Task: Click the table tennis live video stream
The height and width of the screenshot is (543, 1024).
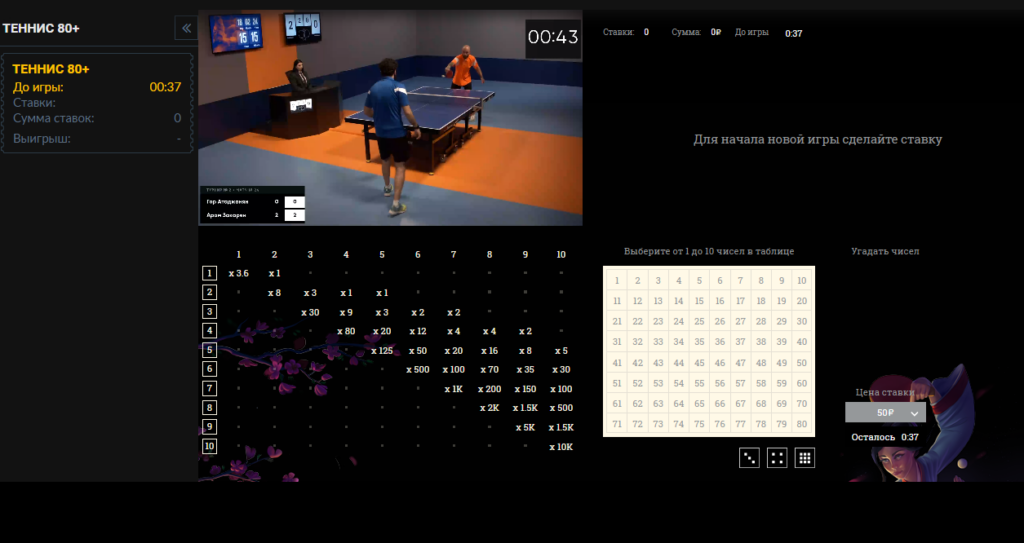Action: pyautogui.click(x=390, y=118)
